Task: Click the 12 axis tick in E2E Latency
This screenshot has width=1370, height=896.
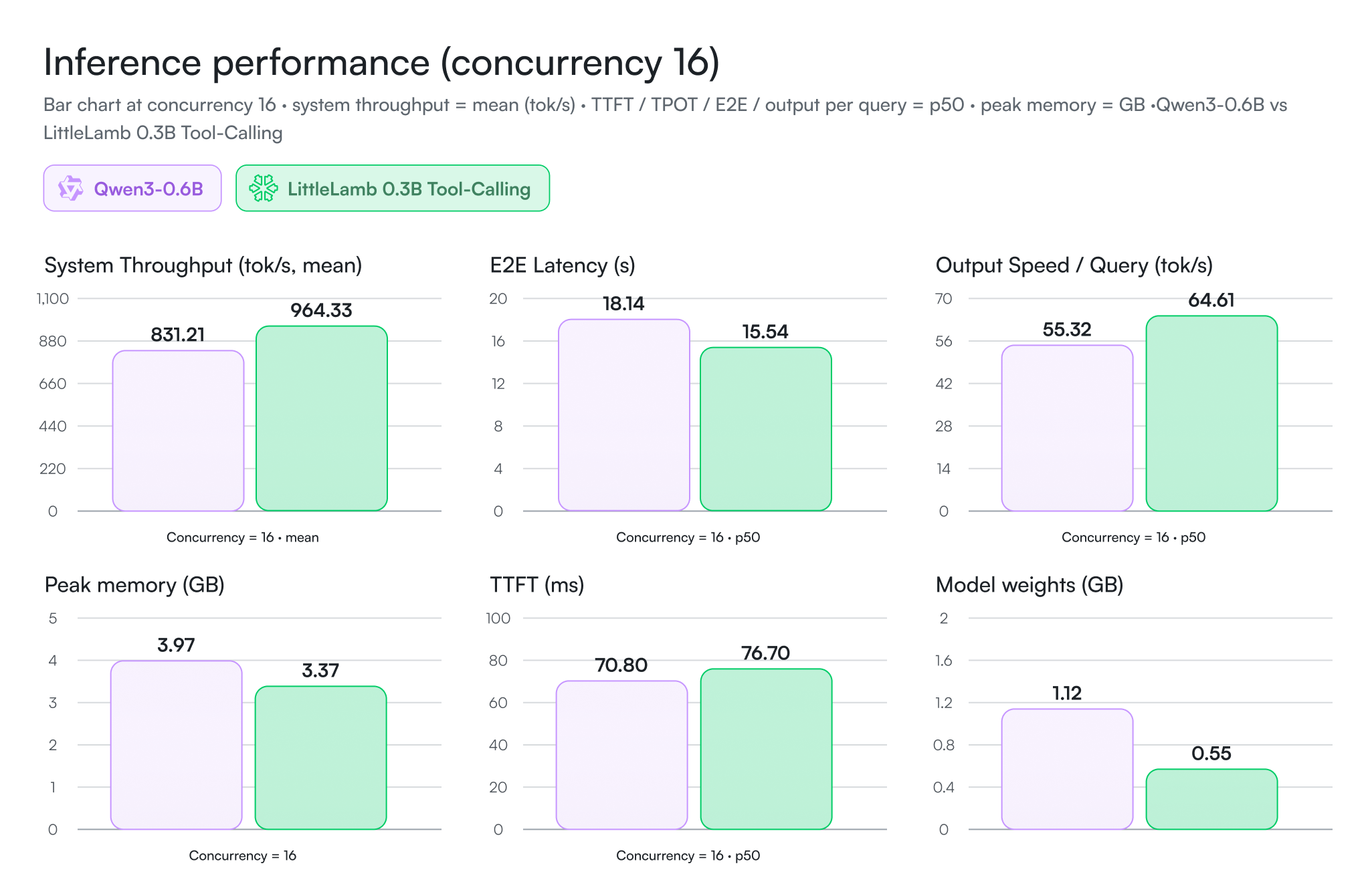Action: 498,383
